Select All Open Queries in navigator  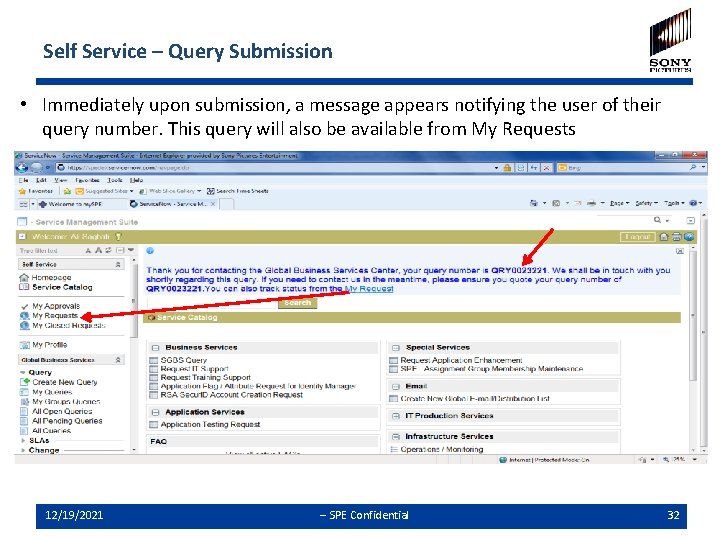(62, 411)
